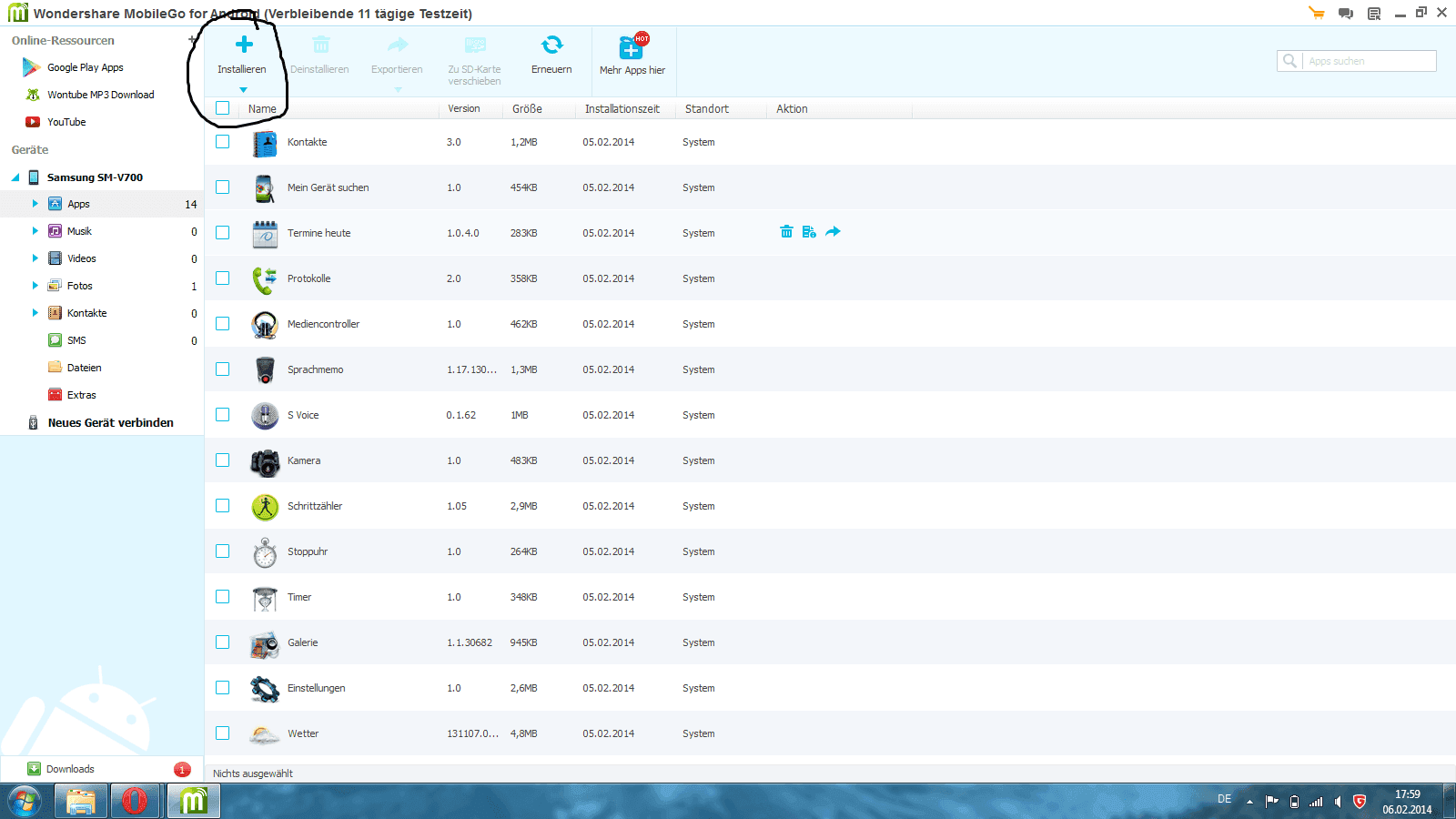The image size is (1456, 819).
Task: Click the Kamera app icon
Action: pos(265,462)
